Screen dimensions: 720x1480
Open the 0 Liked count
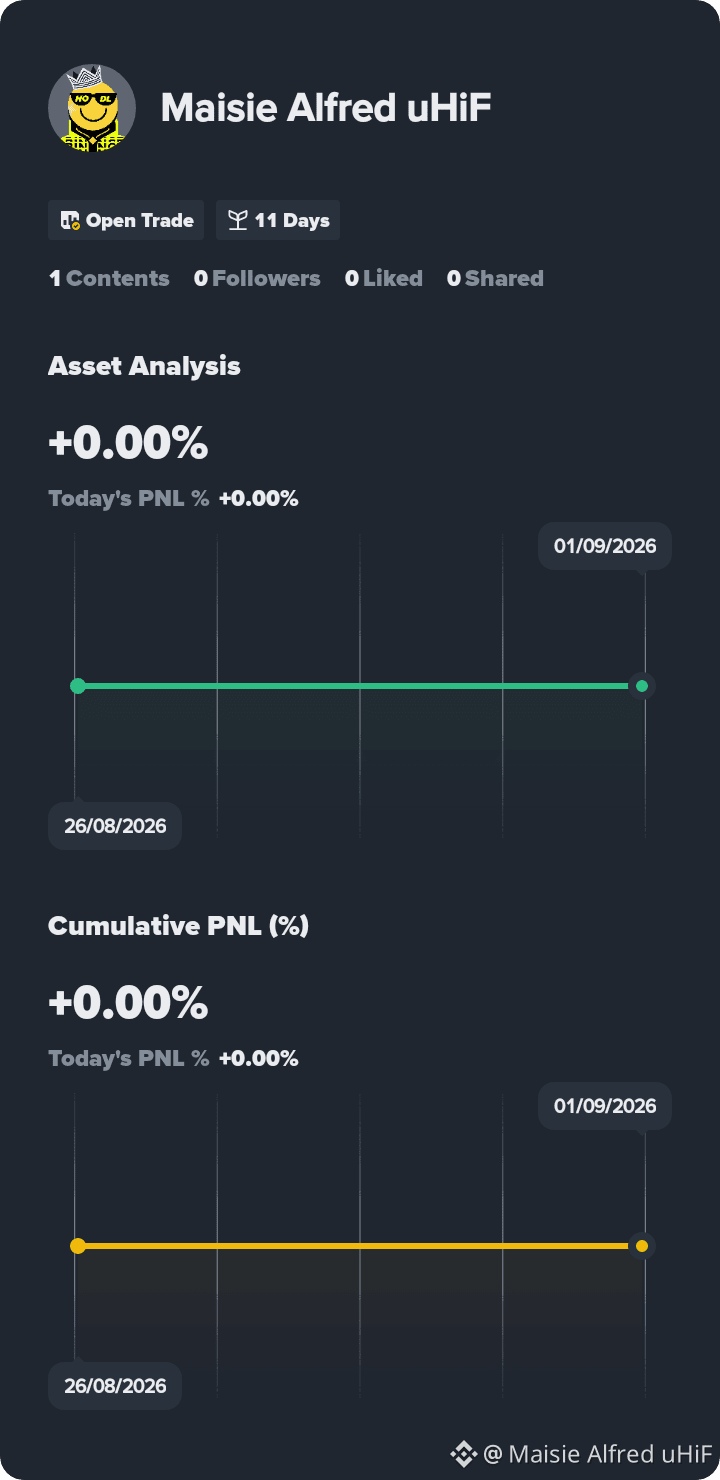(x=384, y=279)
